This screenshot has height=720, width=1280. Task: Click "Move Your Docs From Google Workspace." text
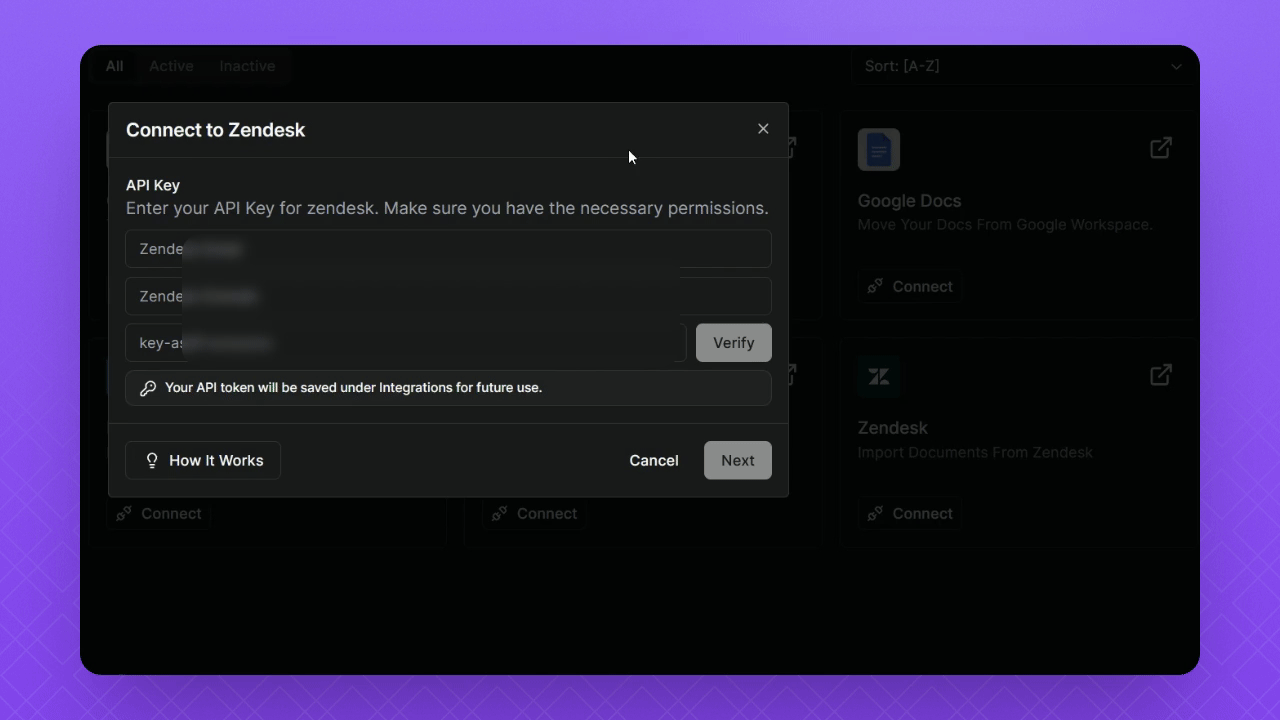[x=1005, y=225]
